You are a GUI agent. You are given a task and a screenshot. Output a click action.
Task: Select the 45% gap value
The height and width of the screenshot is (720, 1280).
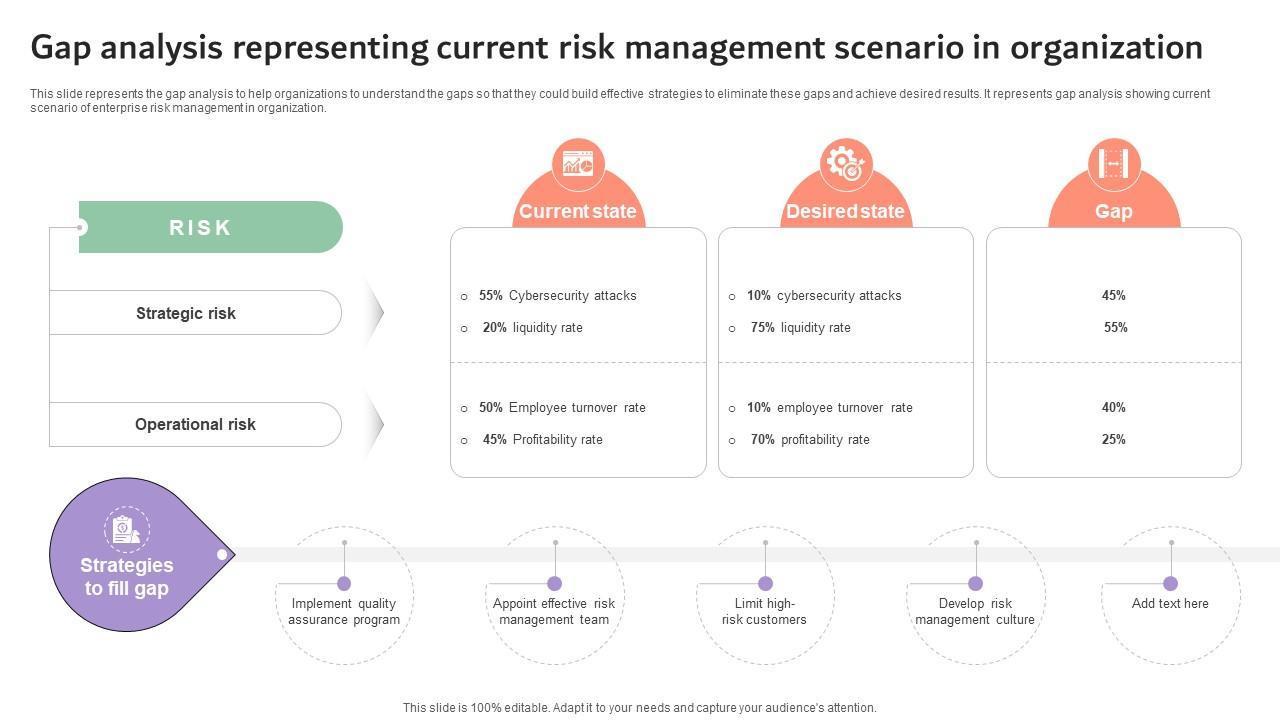(1113, 296)
